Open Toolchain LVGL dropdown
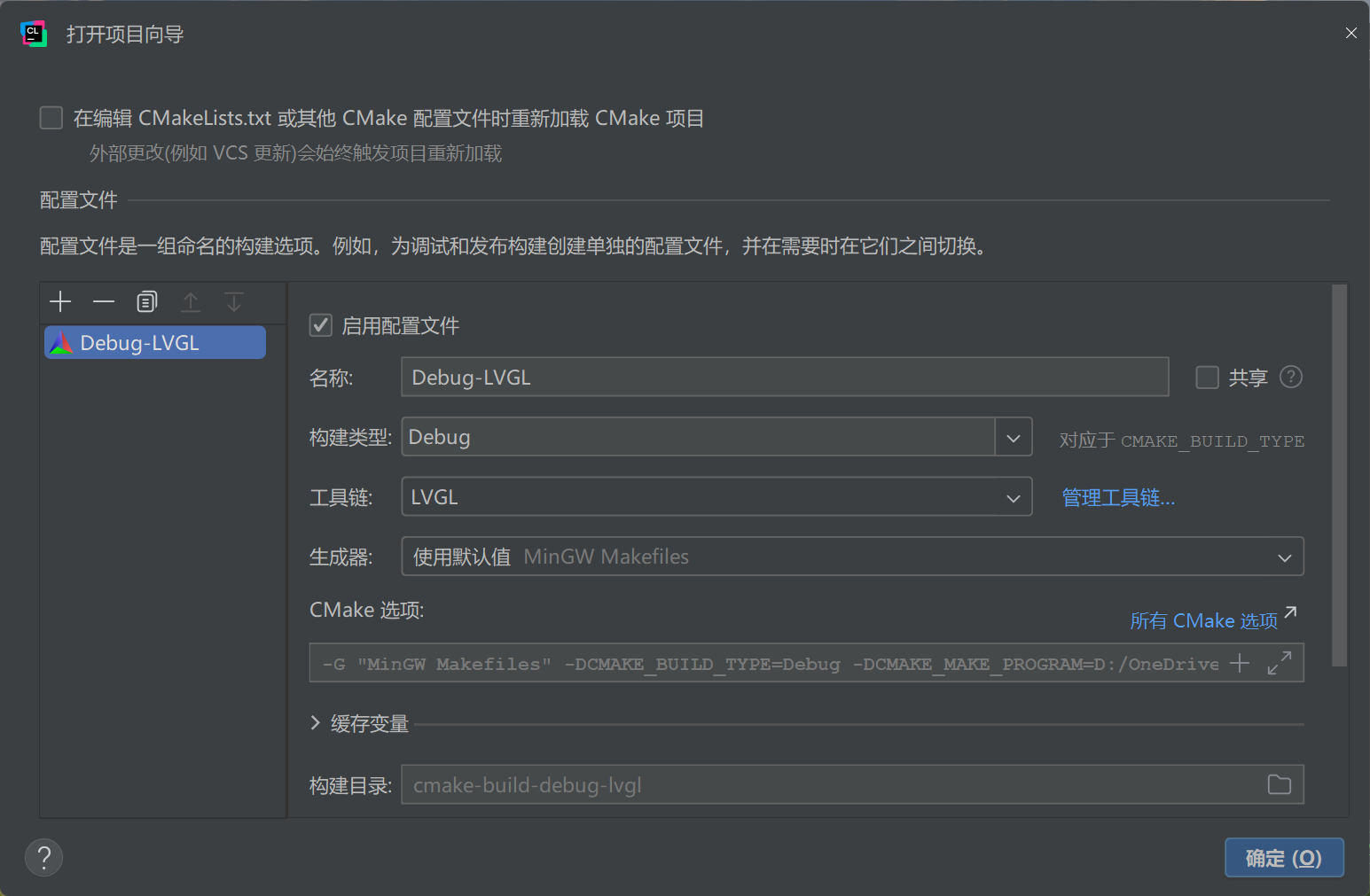The height and width of the screenshot is (896, 1370). [x=716, y=496]
